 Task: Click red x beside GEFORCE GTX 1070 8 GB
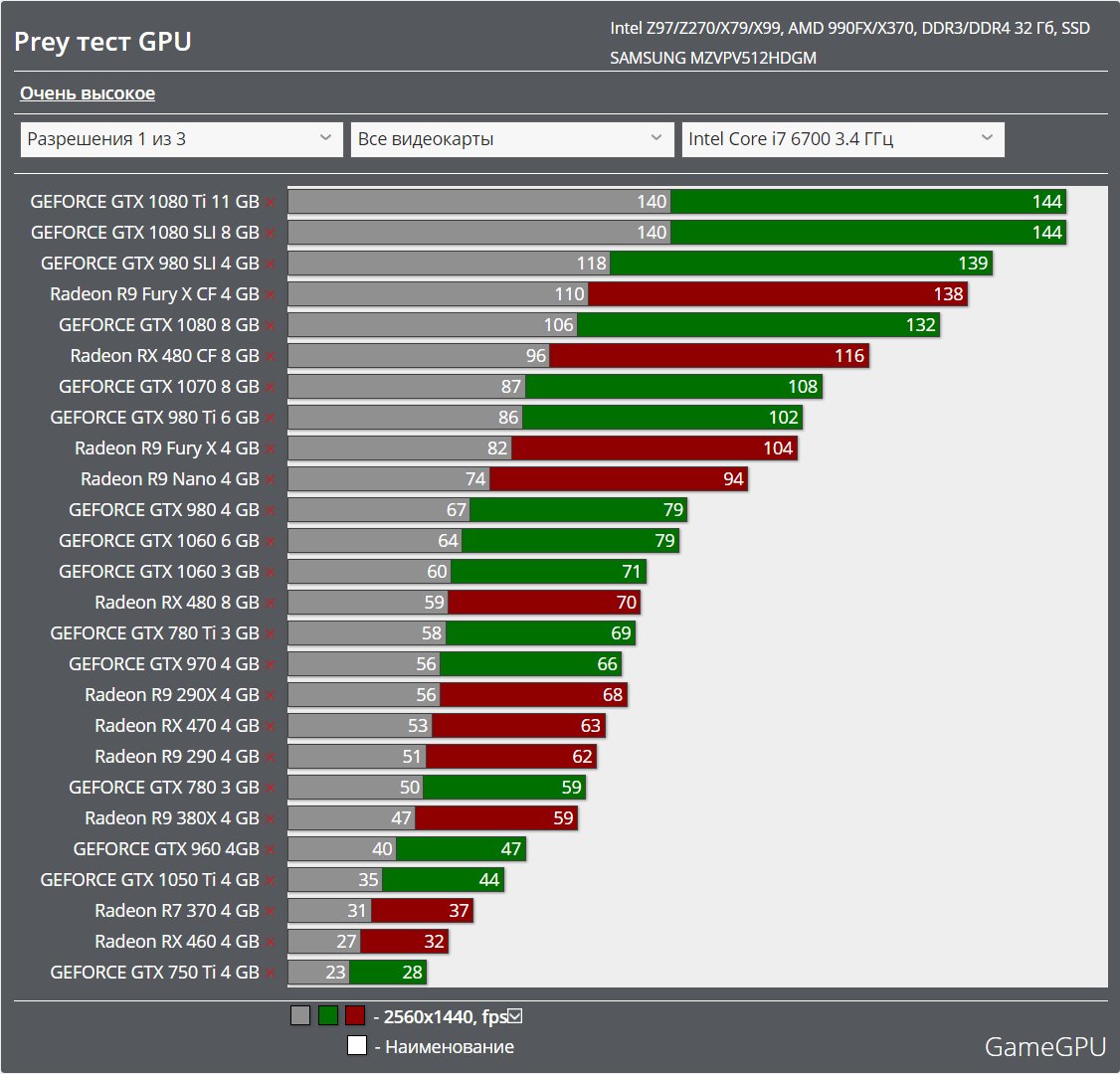click(x=270, y=388)
